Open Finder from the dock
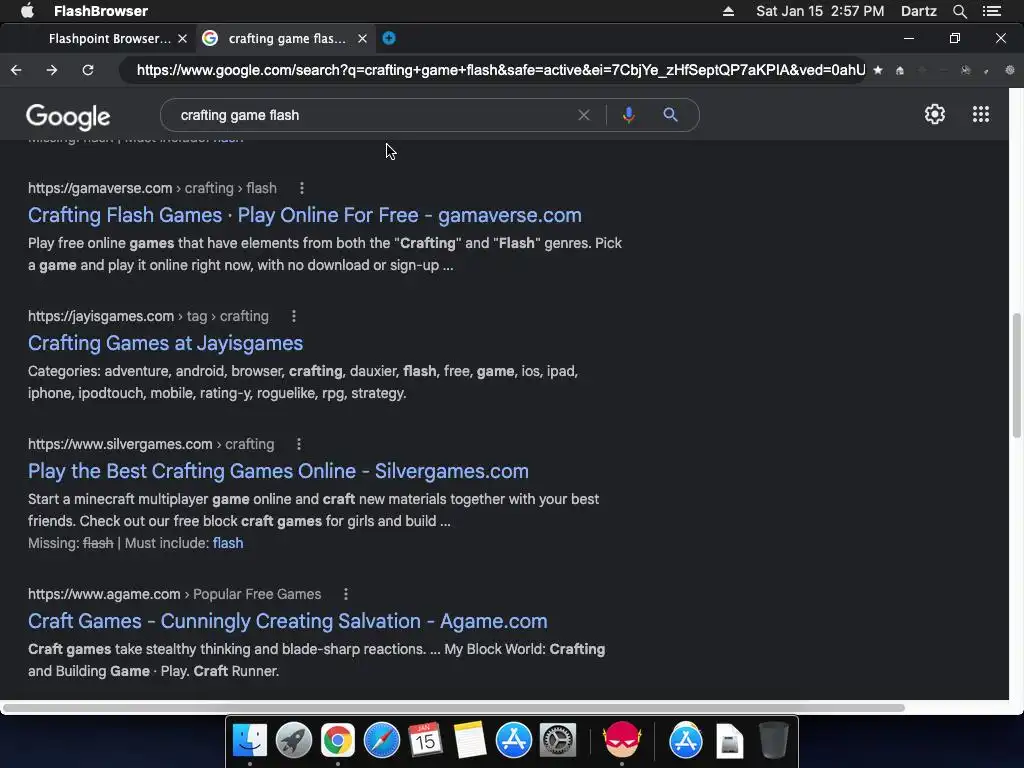 [x=249, y=740]
